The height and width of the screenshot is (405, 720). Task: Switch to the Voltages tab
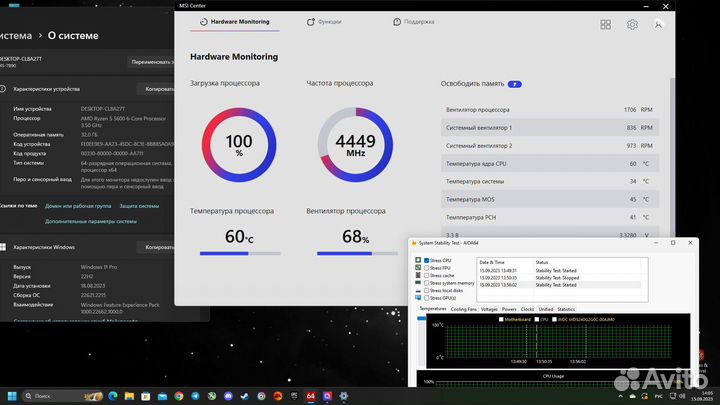tap(489, 309)
